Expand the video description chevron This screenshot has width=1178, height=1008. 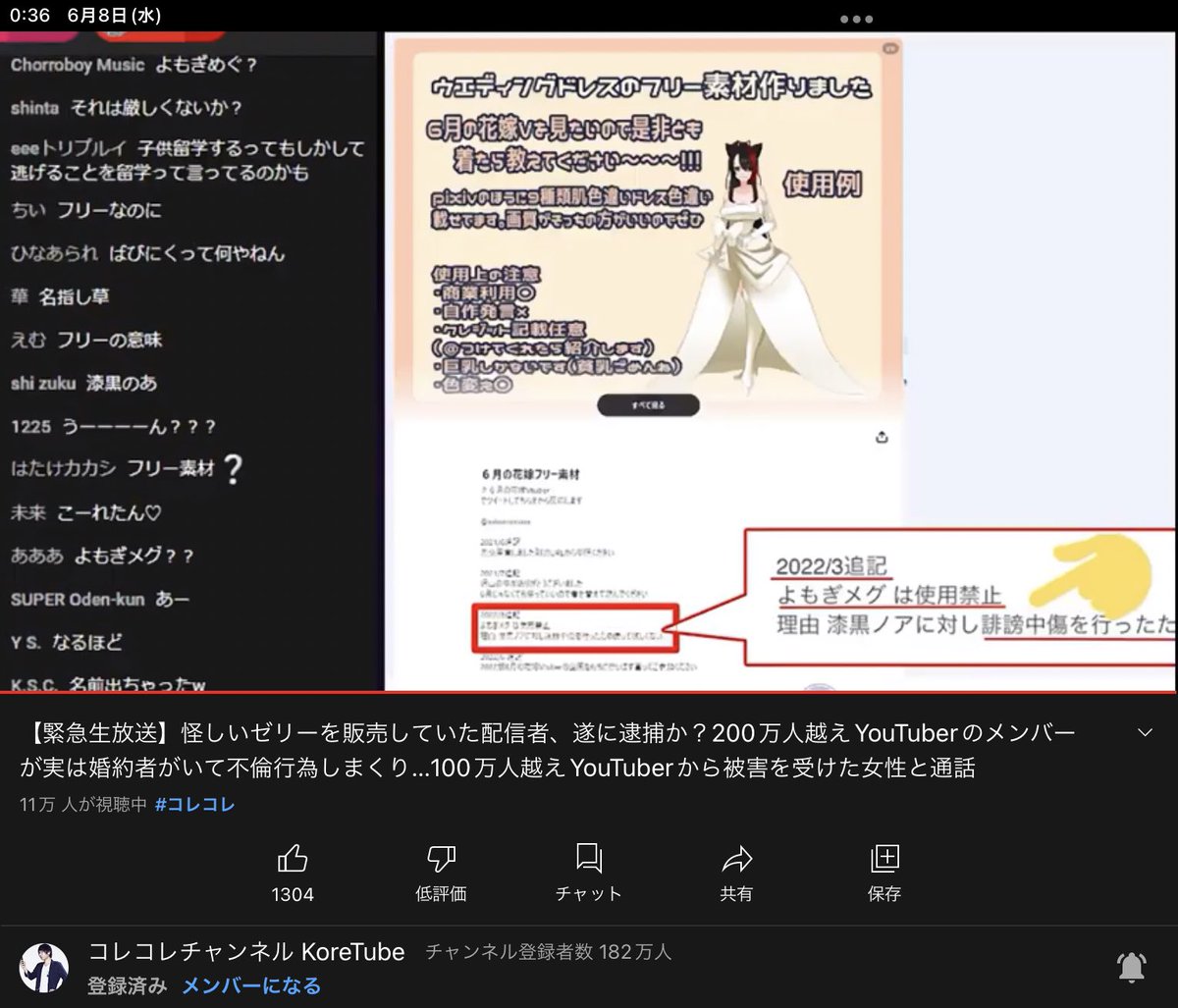[1145, 733]
